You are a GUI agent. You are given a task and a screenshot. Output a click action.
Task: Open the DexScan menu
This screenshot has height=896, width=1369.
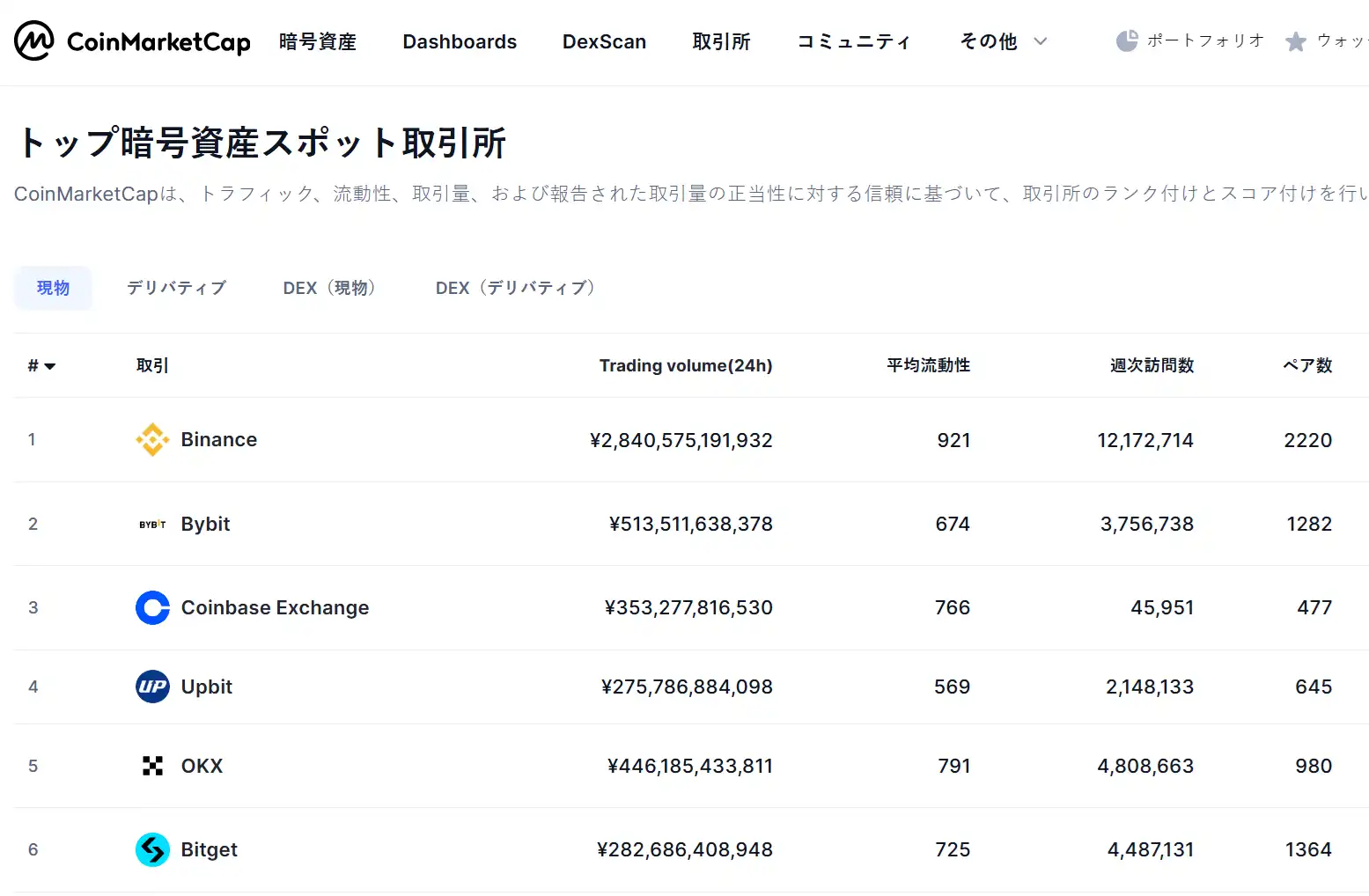[x=604, y=41]
